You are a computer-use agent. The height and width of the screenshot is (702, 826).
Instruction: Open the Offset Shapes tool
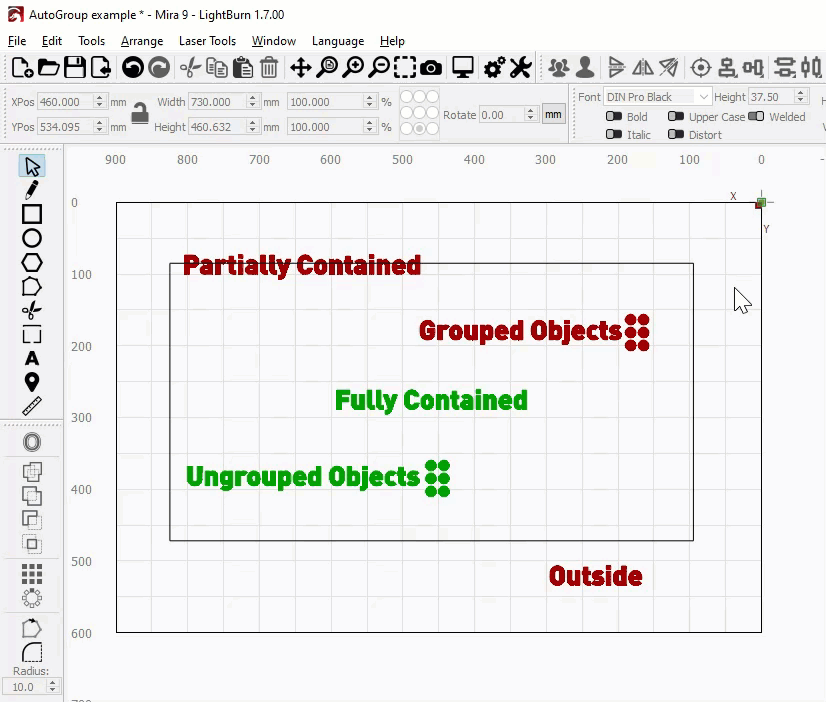(x=32, y=442)
